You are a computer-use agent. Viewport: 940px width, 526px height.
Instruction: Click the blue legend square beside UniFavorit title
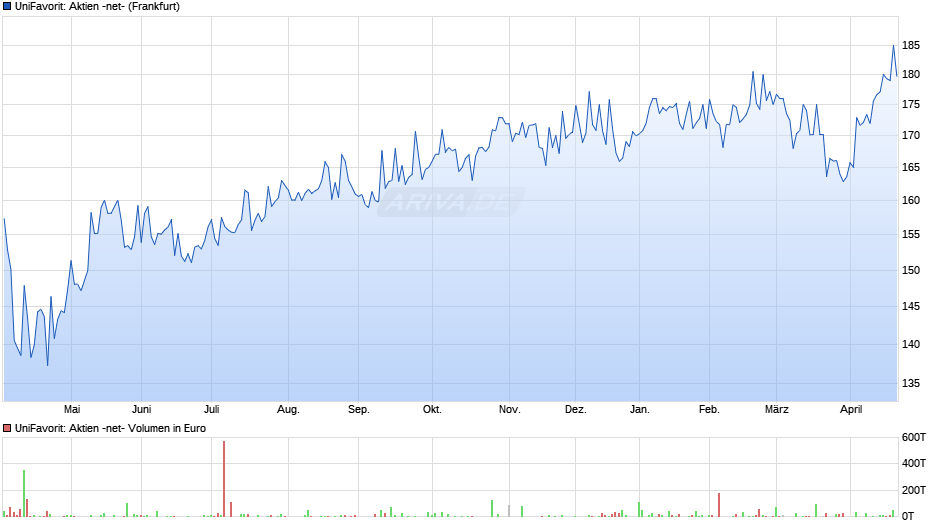coord(7,7)
